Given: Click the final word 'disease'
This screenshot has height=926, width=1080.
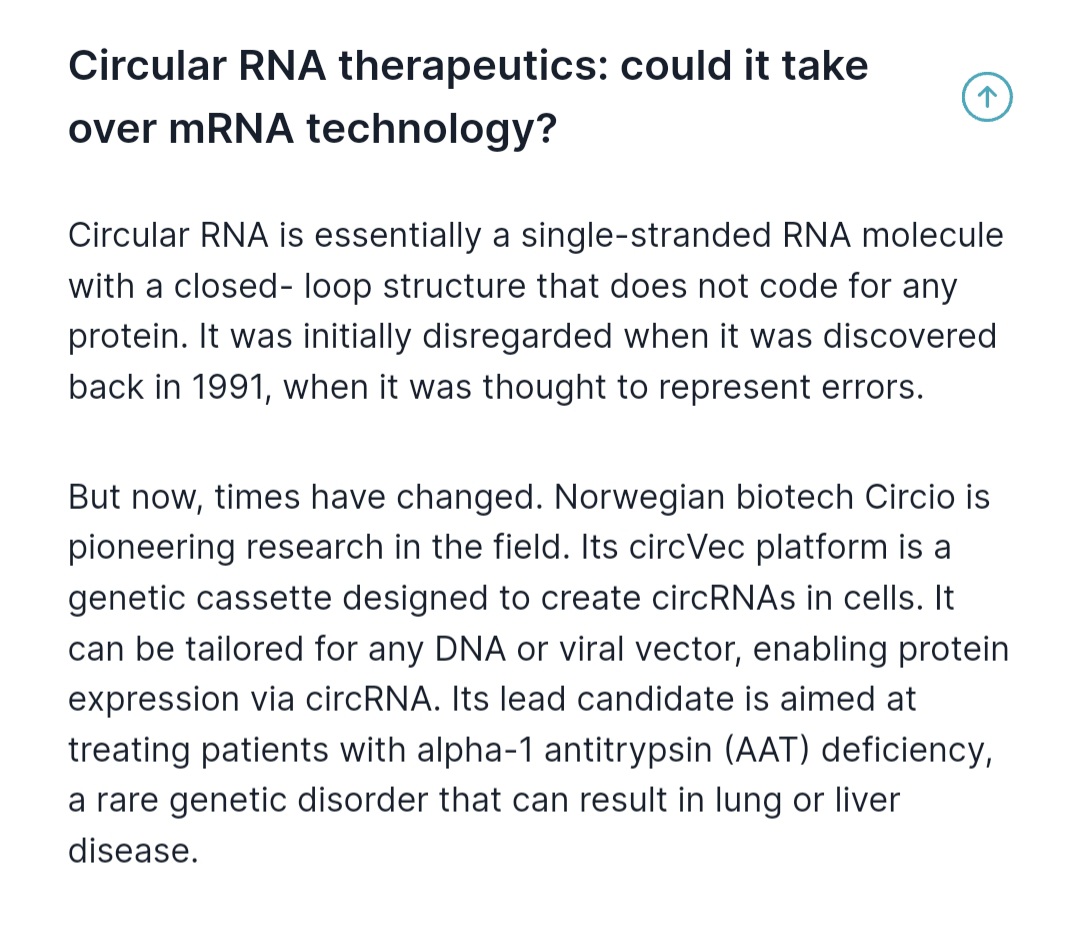Looking at the screenshot, I should (x=128, y=852).
